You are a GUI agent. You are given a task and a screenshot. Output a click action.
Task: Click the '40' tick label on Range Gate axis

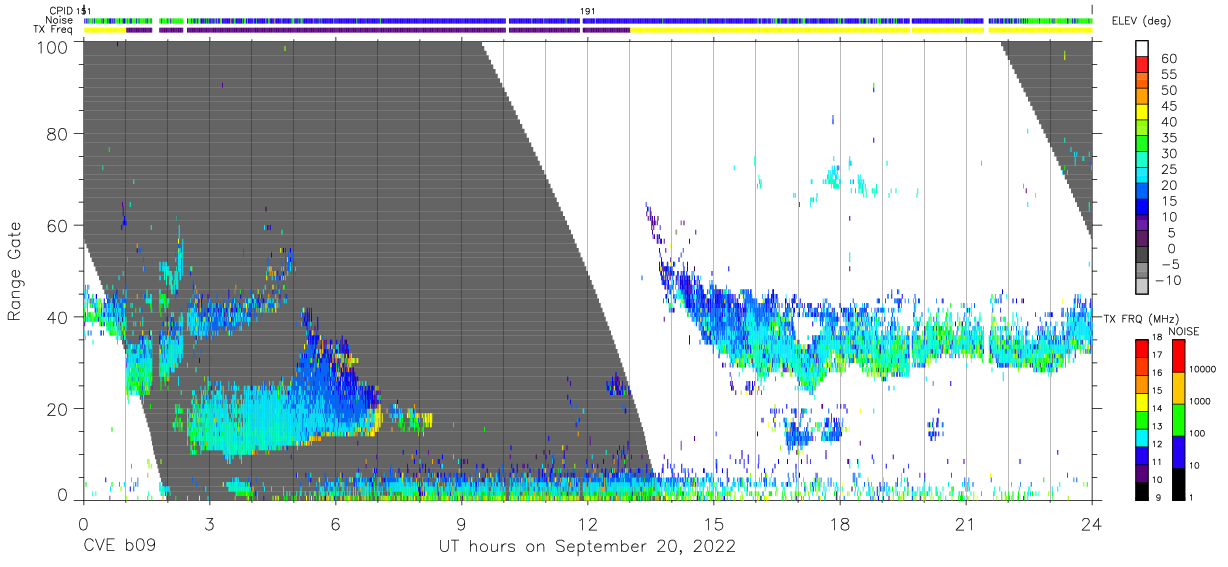[57, 317]
